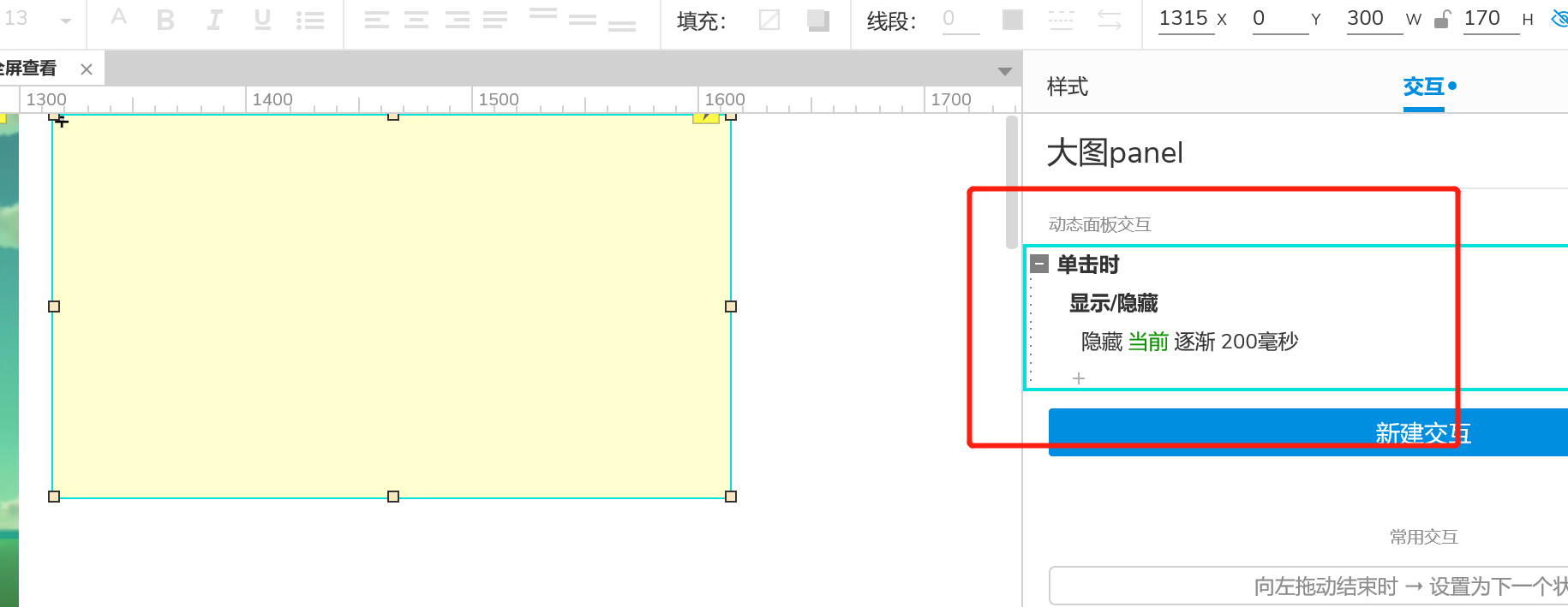1568x607 pixels.
Task: Click the 常用交互 label
Action: point(1423,537)
